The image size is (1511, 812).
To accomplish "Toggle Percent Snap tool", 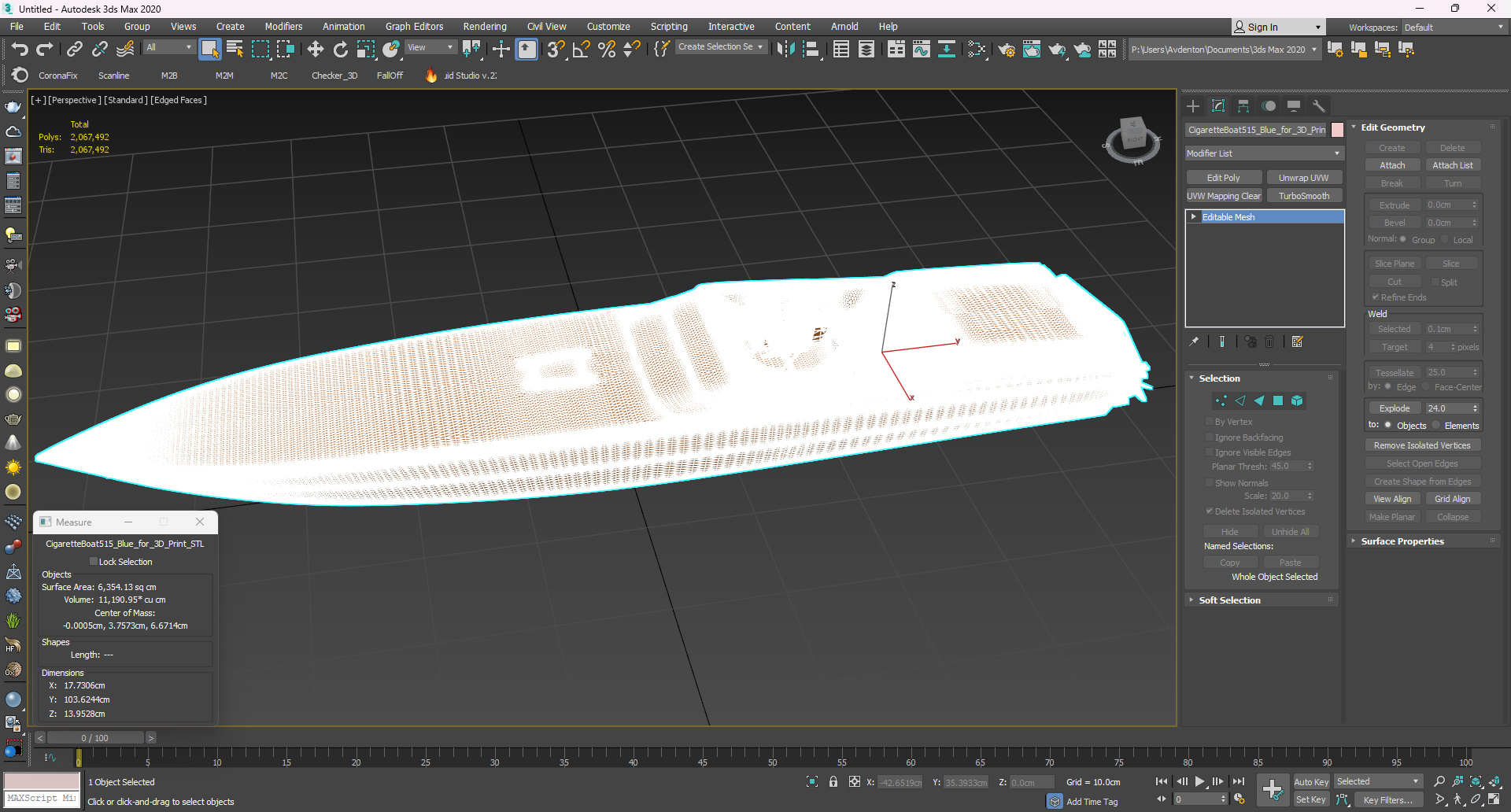I will click(606, 50).
